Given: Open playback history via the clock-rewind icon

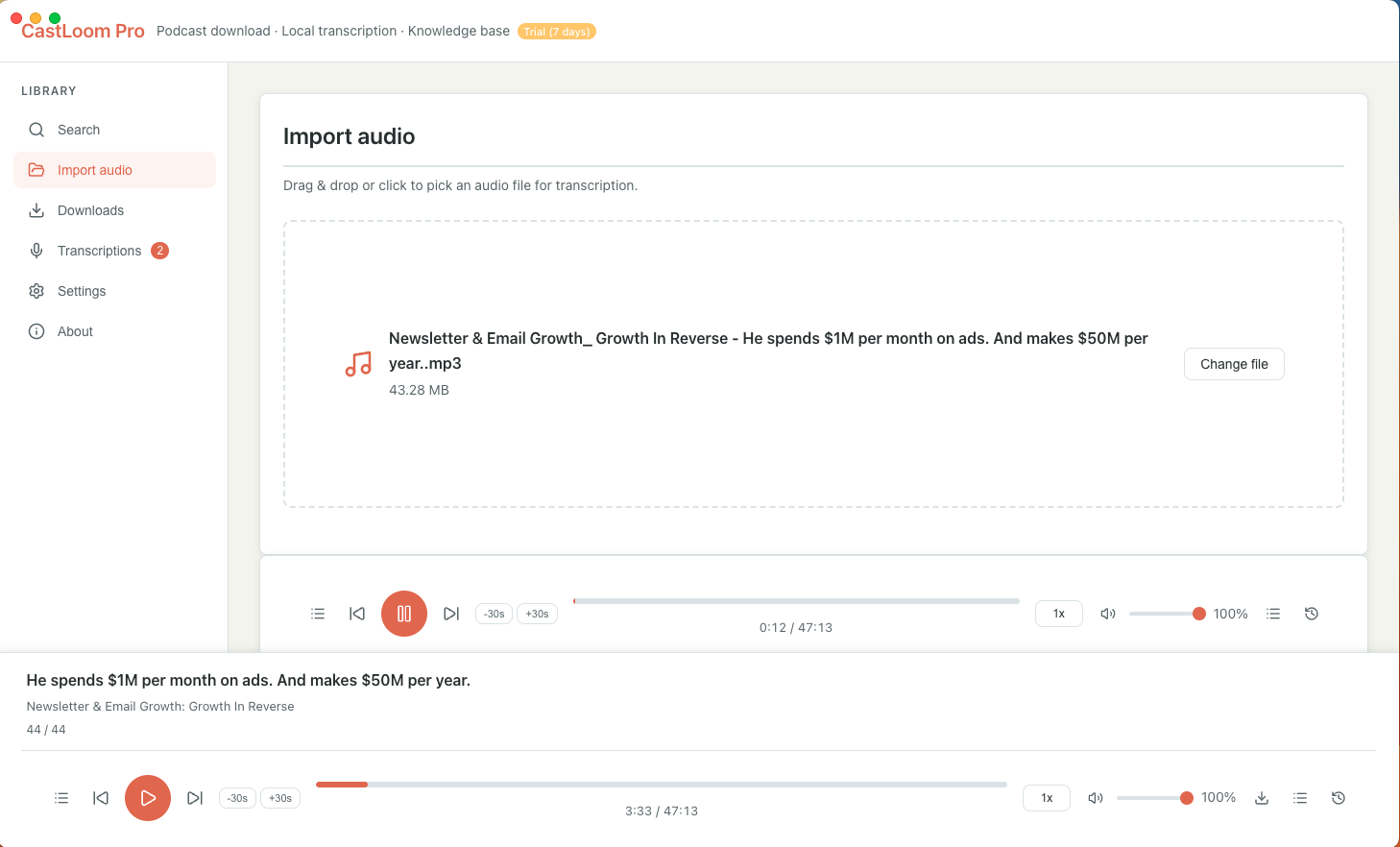Looking at the screenshot, I should (x=1312, y=613).
